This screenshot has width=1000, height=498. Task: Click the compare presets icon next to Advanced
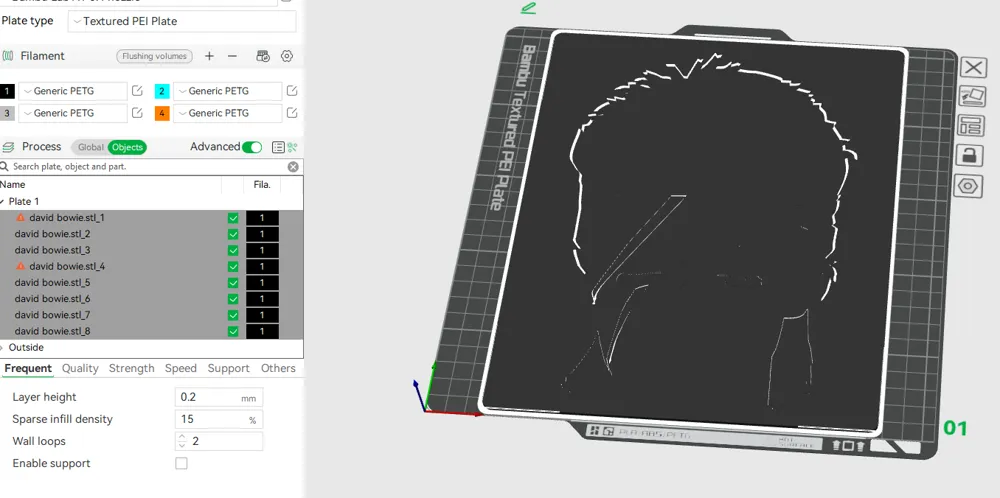tap(292, 147)
